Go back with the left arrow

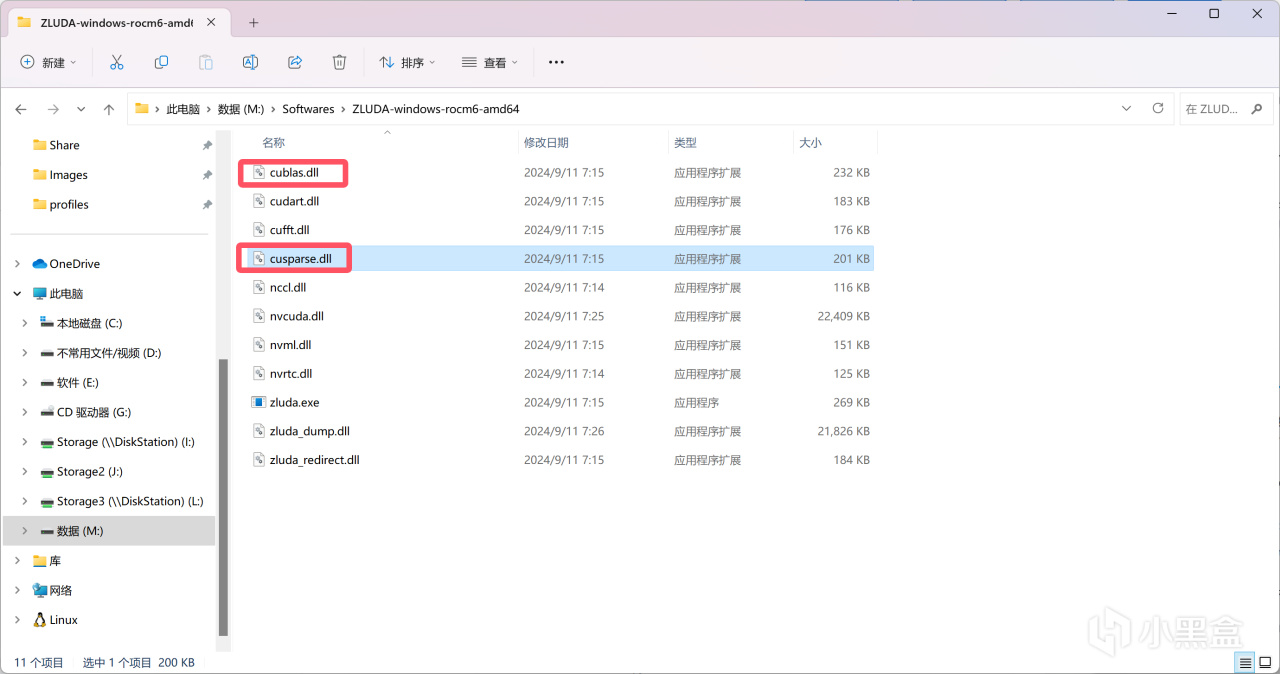[21, 109]
